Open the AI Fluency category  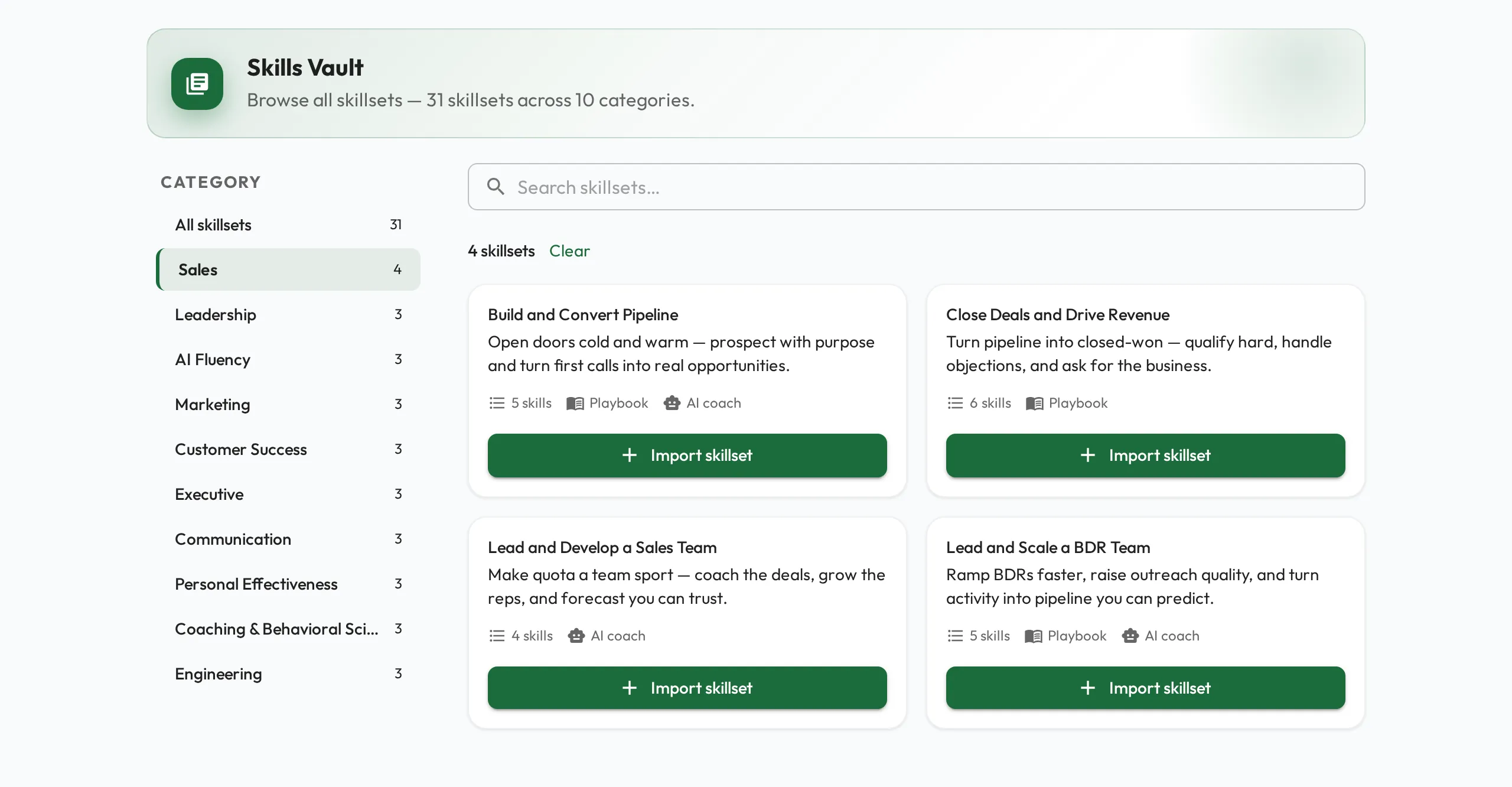tap(288, 359)
